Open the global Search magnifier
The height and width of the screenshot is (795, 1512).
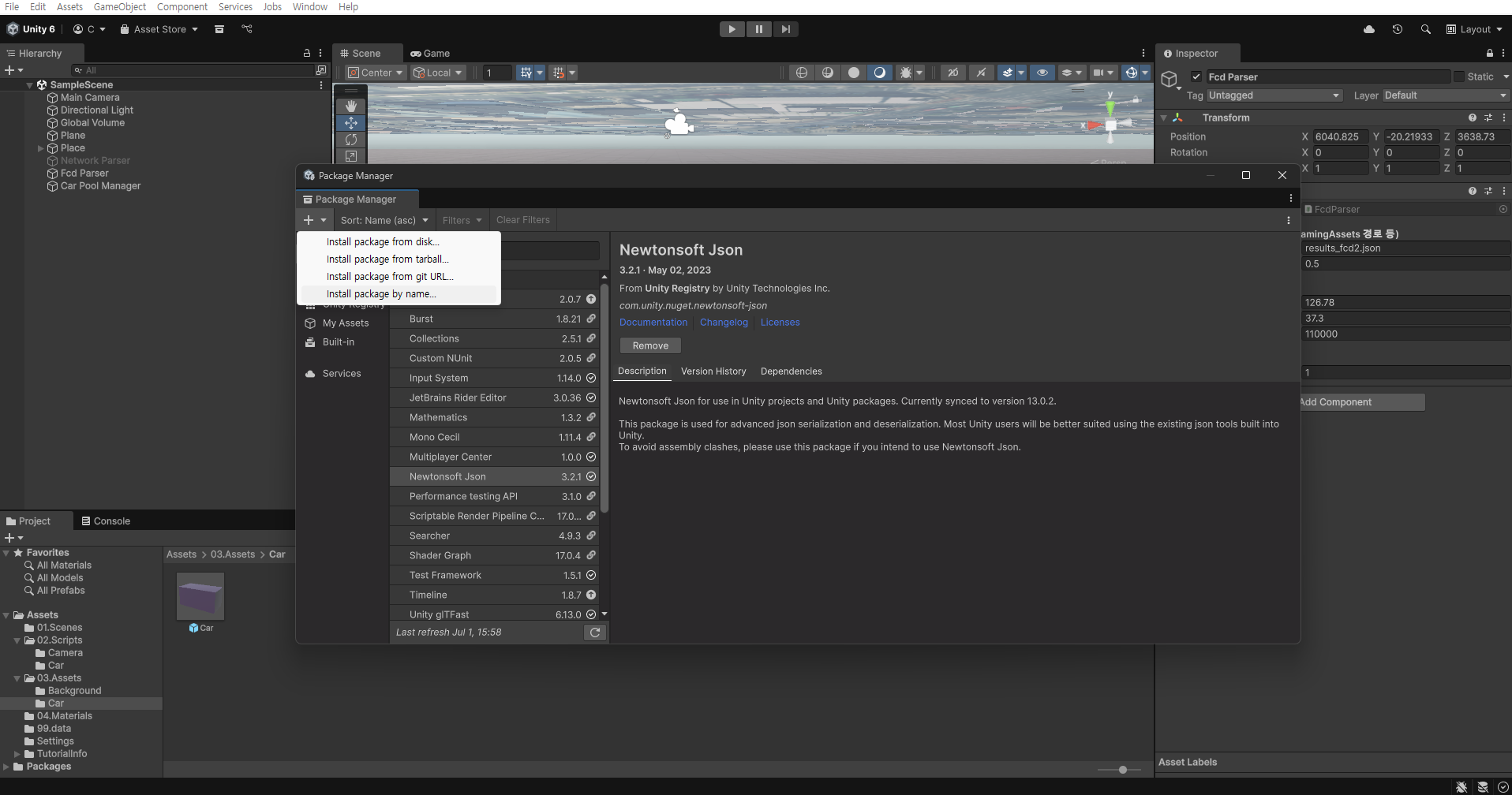point(1425,29)
